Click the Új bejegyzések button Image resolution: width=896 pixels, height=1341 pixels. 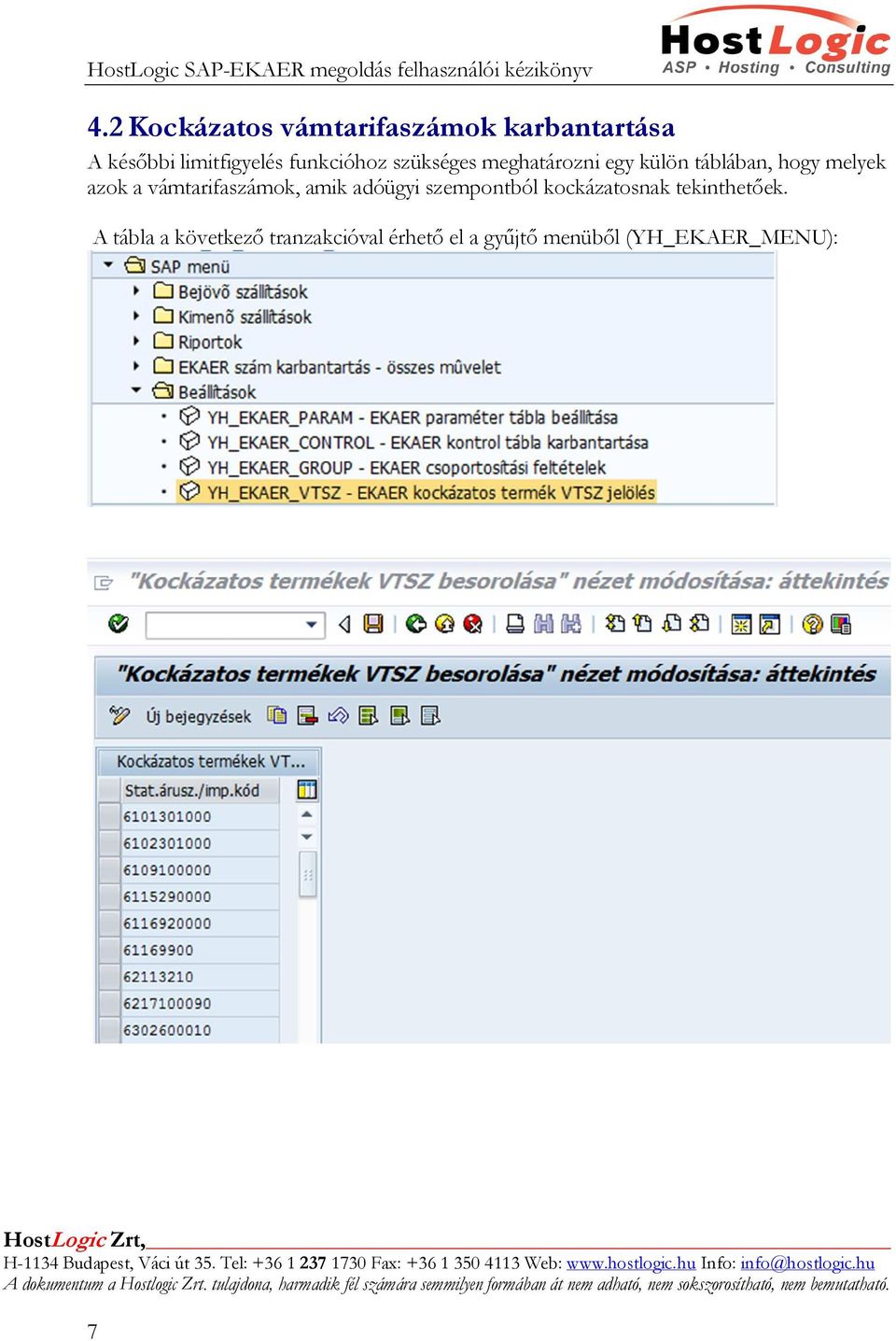(199, 716)
